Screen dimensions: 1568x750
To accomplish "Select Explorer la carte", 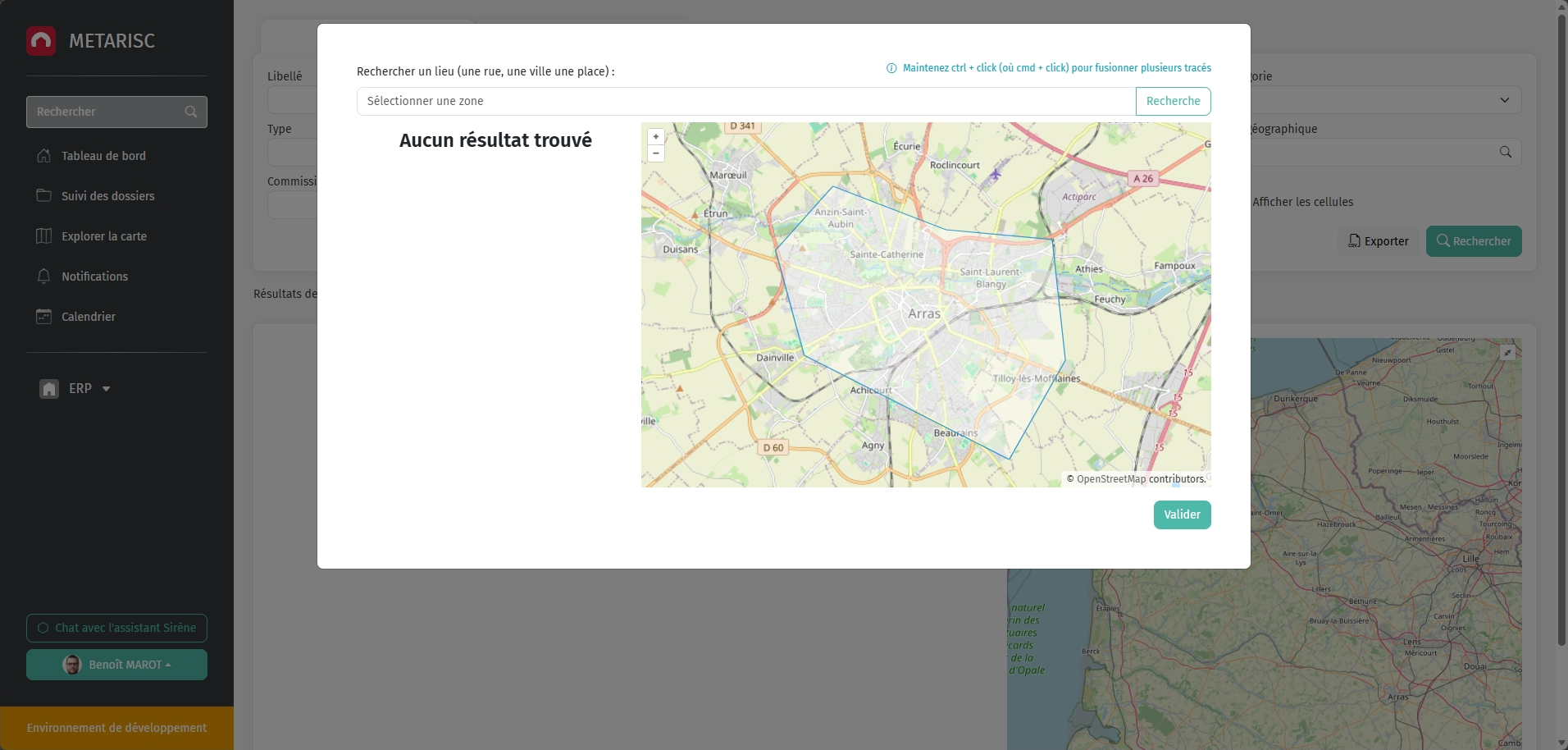I will point(103,236).
